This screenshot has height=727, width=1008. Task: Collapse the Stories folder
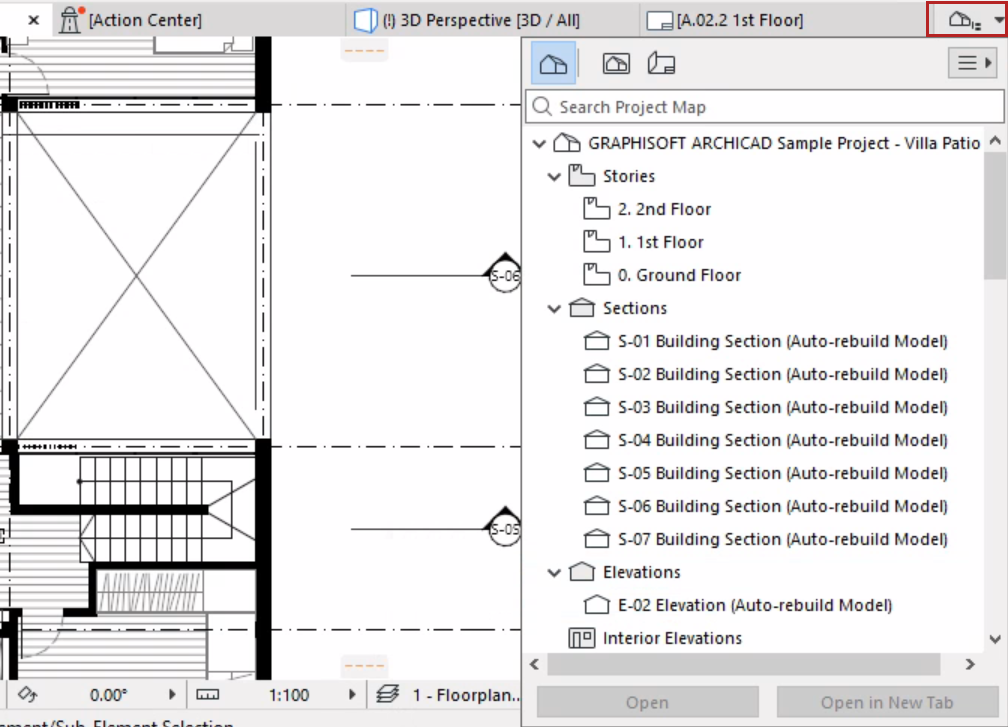(554, 176)
